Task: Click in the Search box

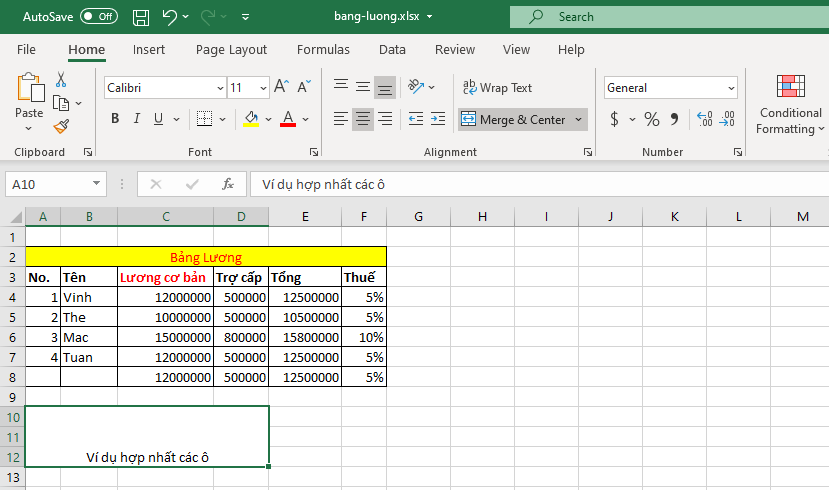Action: click(669, 17)
